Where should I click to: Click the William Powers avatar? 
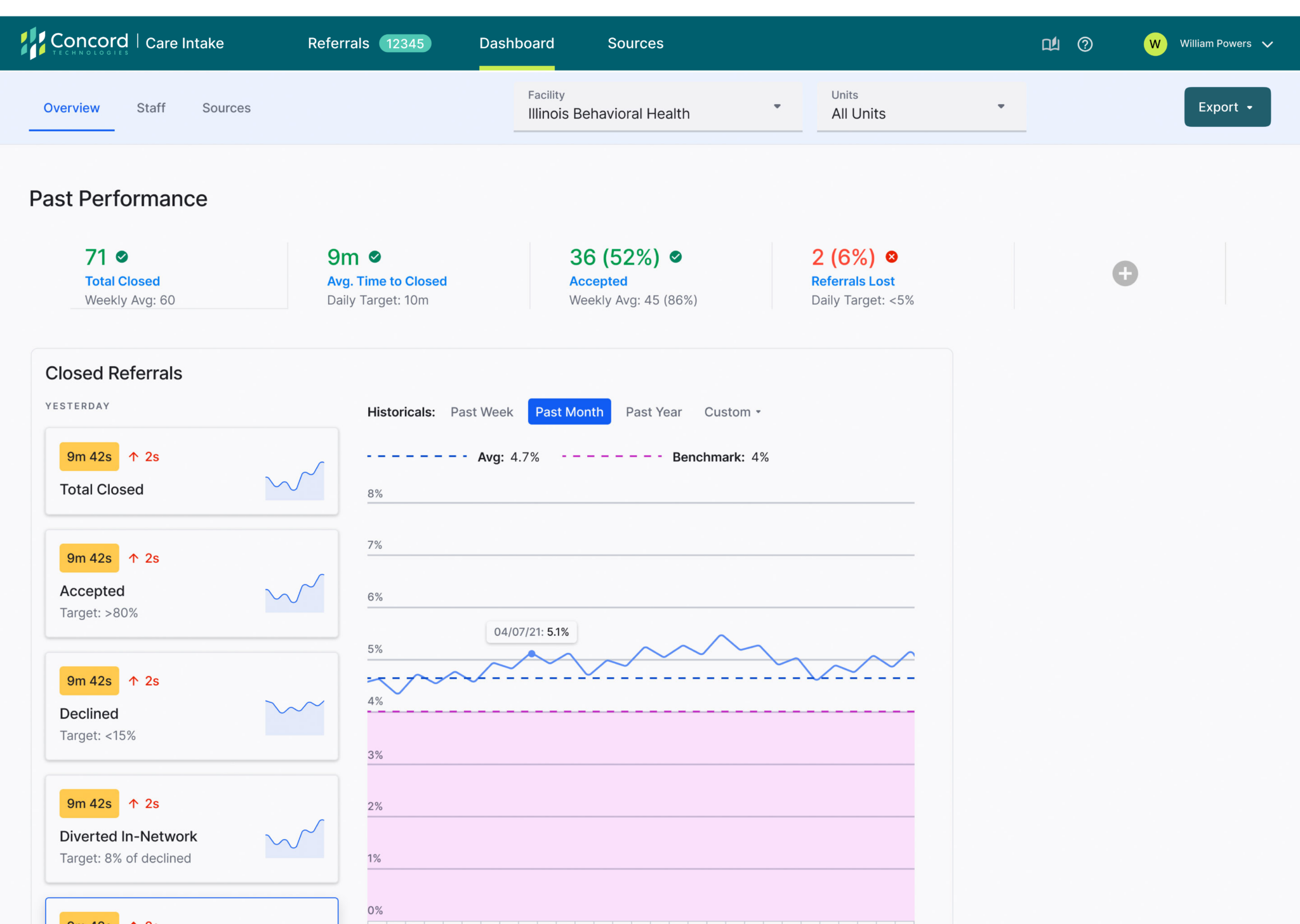(1155, 44)
